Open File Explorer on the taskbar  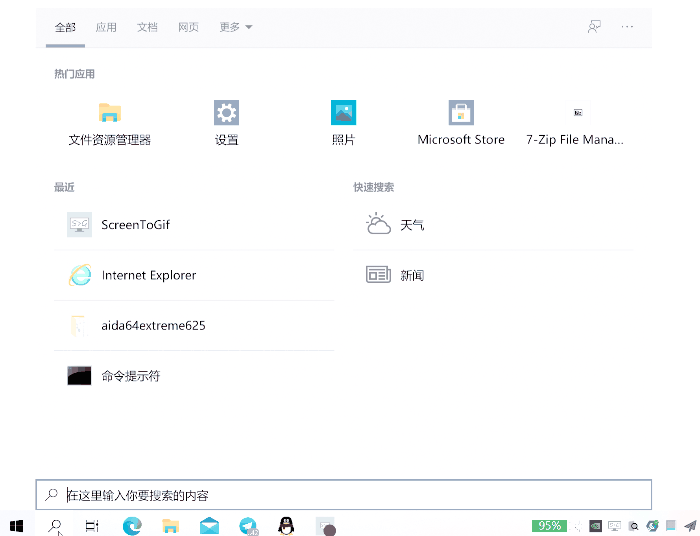pyautogui.click(x=171, y=526)
